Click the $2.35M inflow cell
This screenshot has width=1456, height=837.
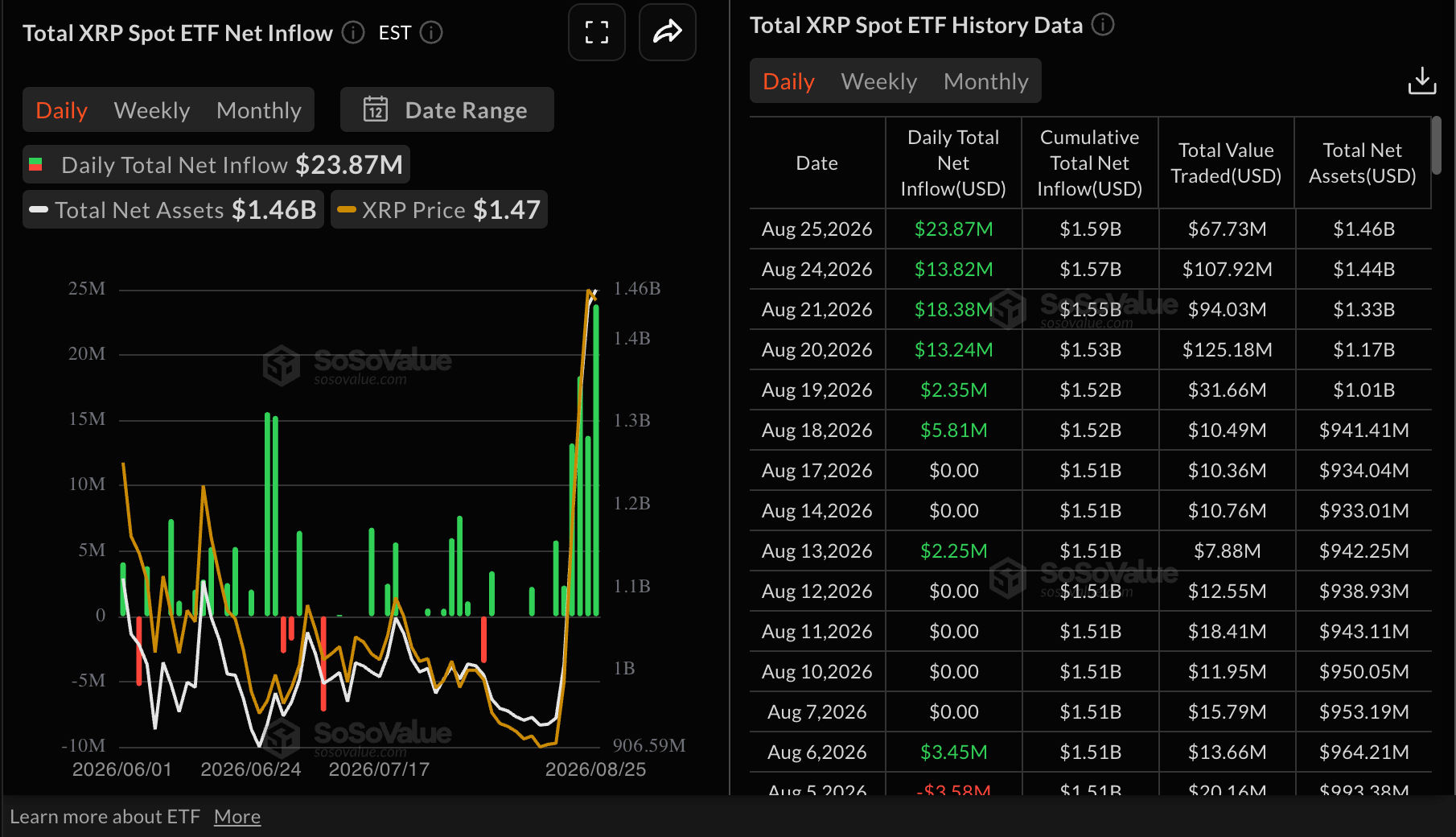954,390
